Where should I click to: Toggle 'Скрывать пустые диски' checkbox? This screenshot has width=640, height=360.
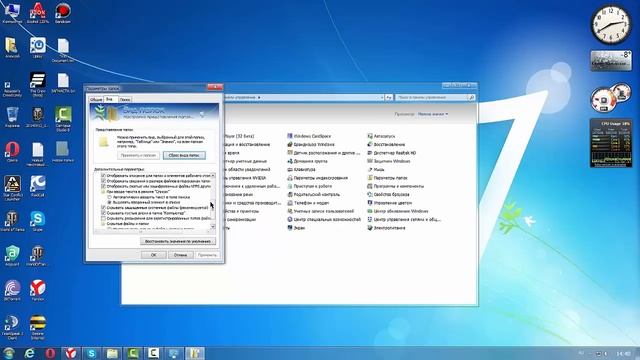coord(103,213)
